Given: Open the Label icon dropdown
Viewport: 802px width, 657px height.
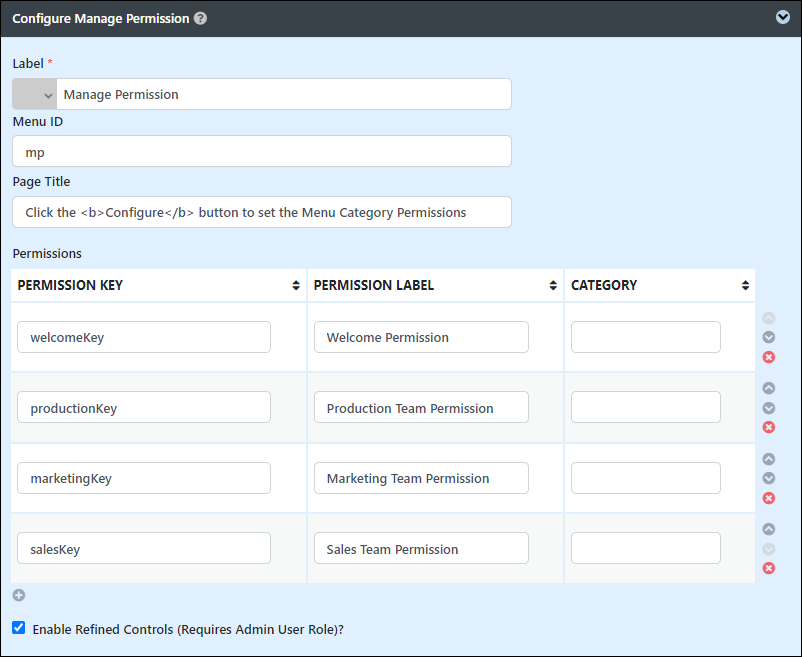Looking at the screenshot, I should [34, 94].
